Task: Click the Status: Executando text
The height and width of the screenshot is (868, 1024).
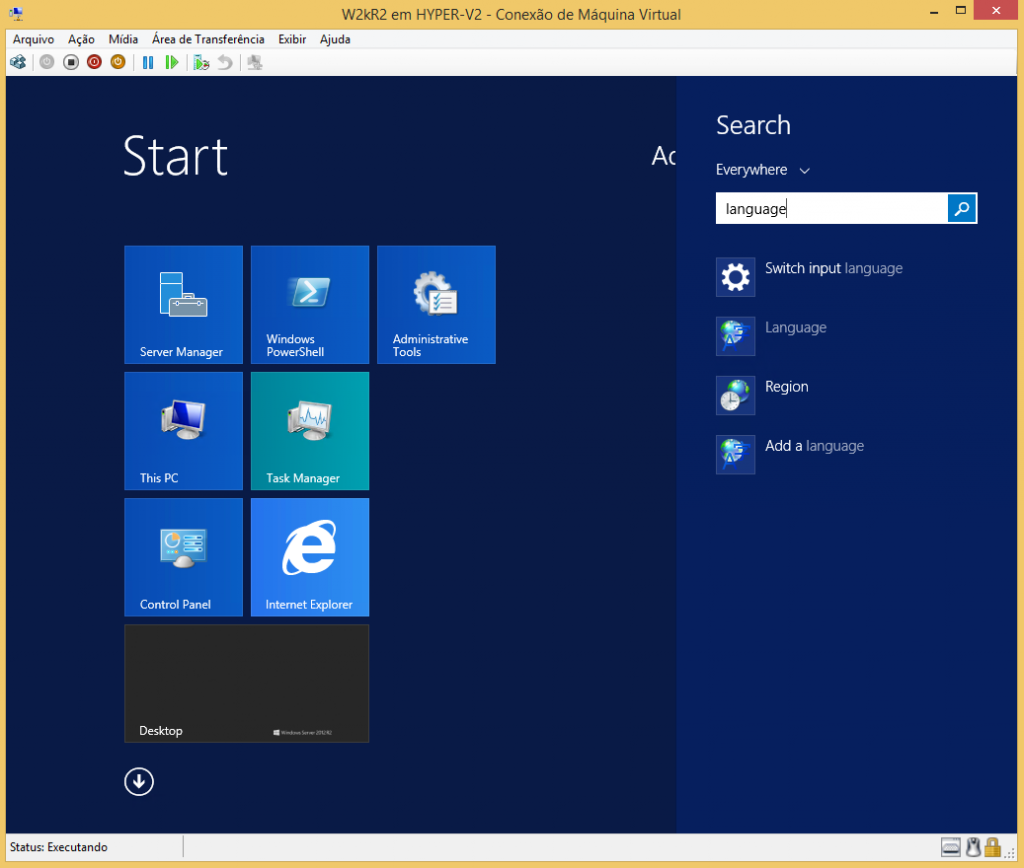Action: click(x=59, y=847)
